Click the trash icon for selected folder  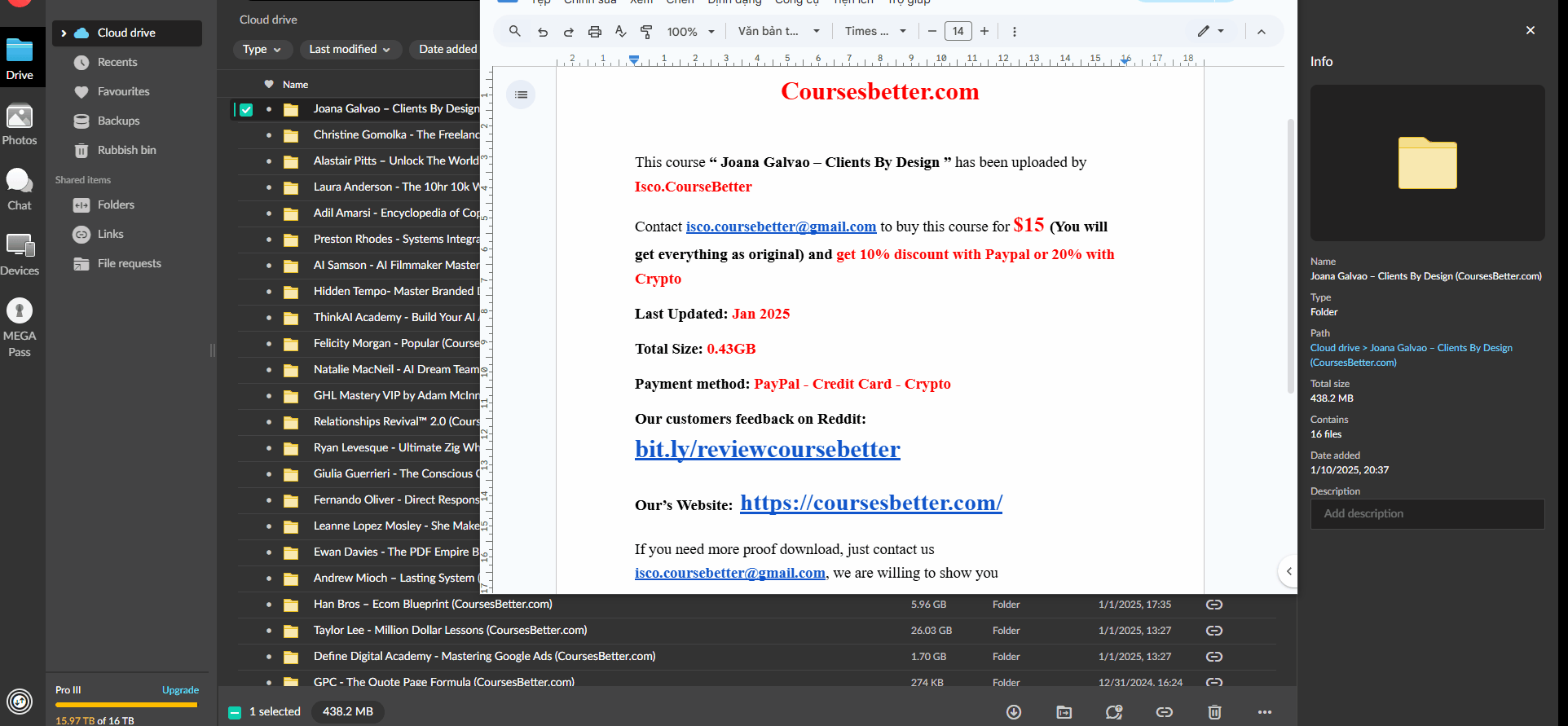pyautogui.click(x=1214, y=712)
